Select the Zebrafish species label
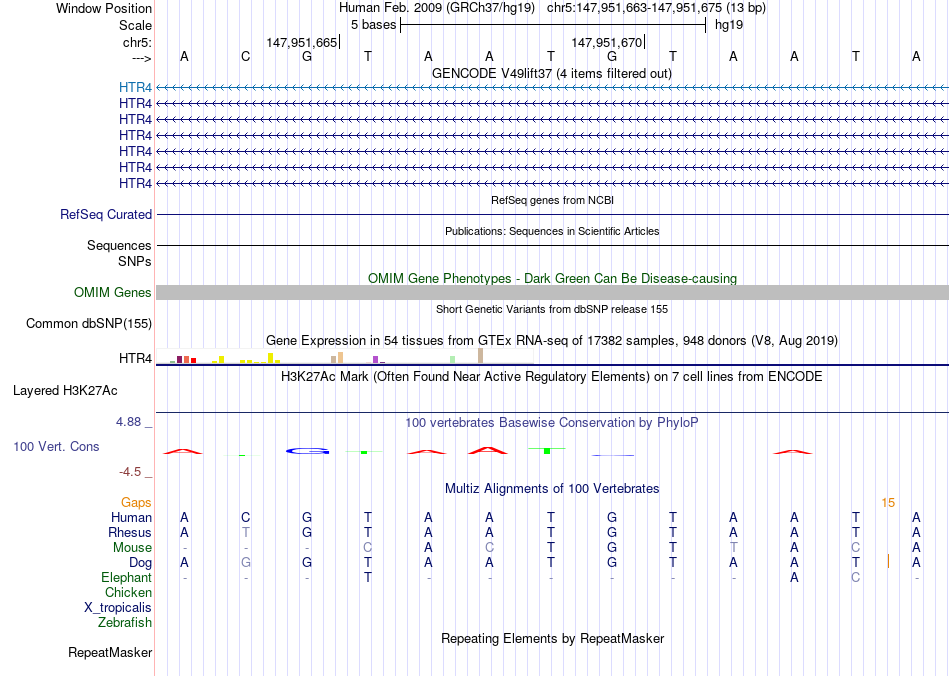Screen dimensions: 950x676 pyautogui.click(x=125, y=622)
